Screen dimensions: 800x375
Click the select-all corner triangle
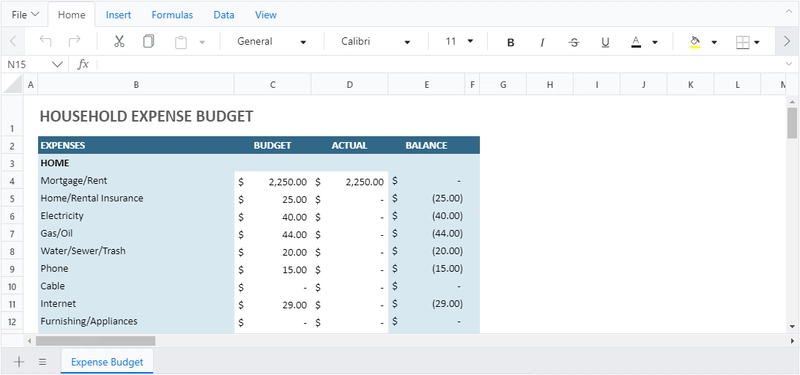(x=13, y=85)
